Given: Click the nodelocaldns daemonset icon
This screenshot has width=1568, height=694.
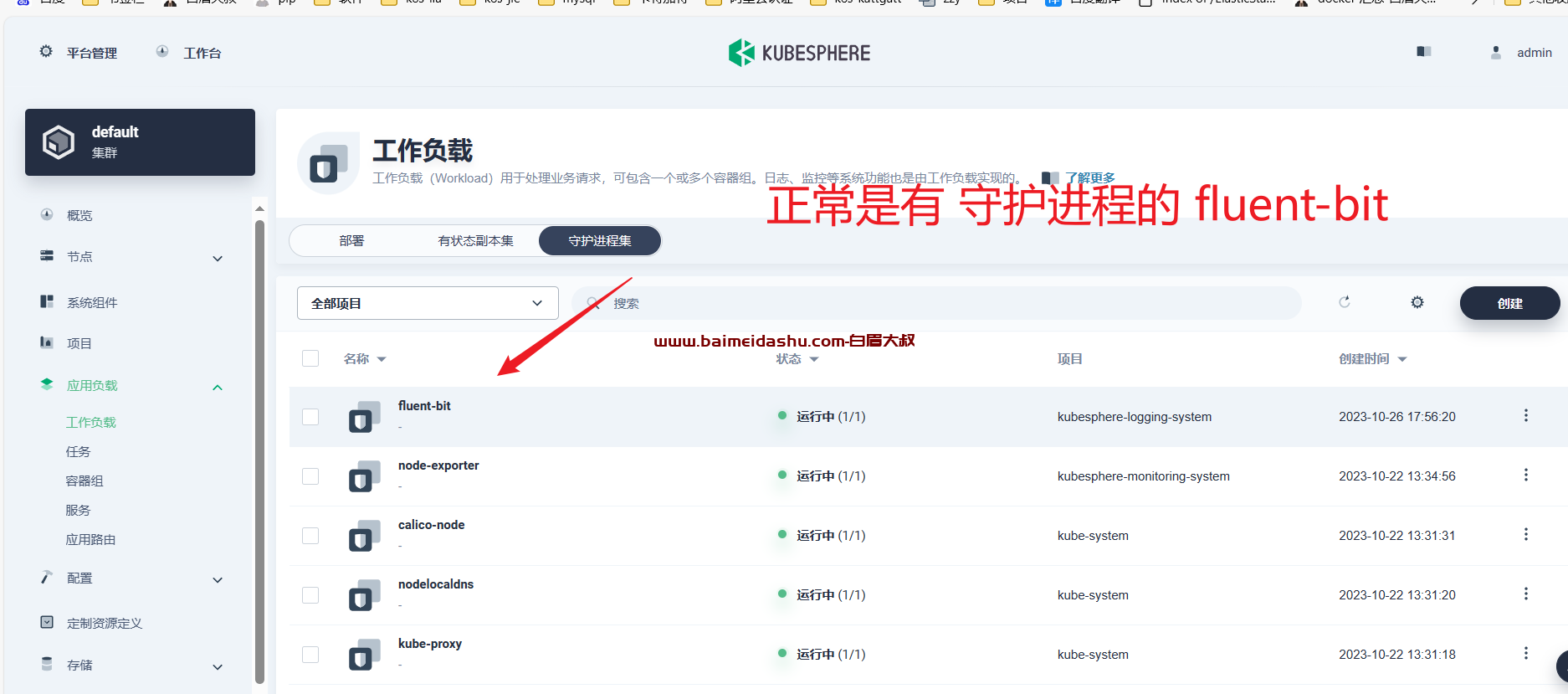Looking at the screenshot, I should point(365,595).
